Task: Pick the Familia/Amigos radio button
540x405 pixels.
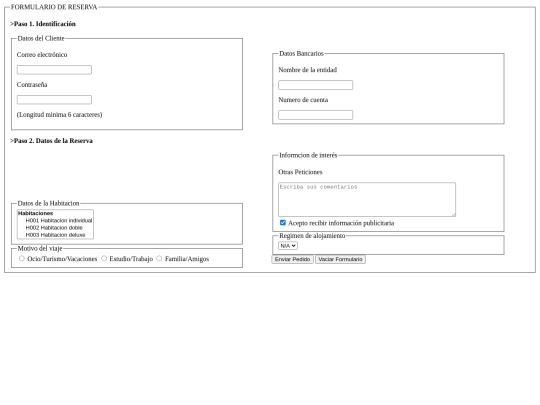Action: [159, 258]
